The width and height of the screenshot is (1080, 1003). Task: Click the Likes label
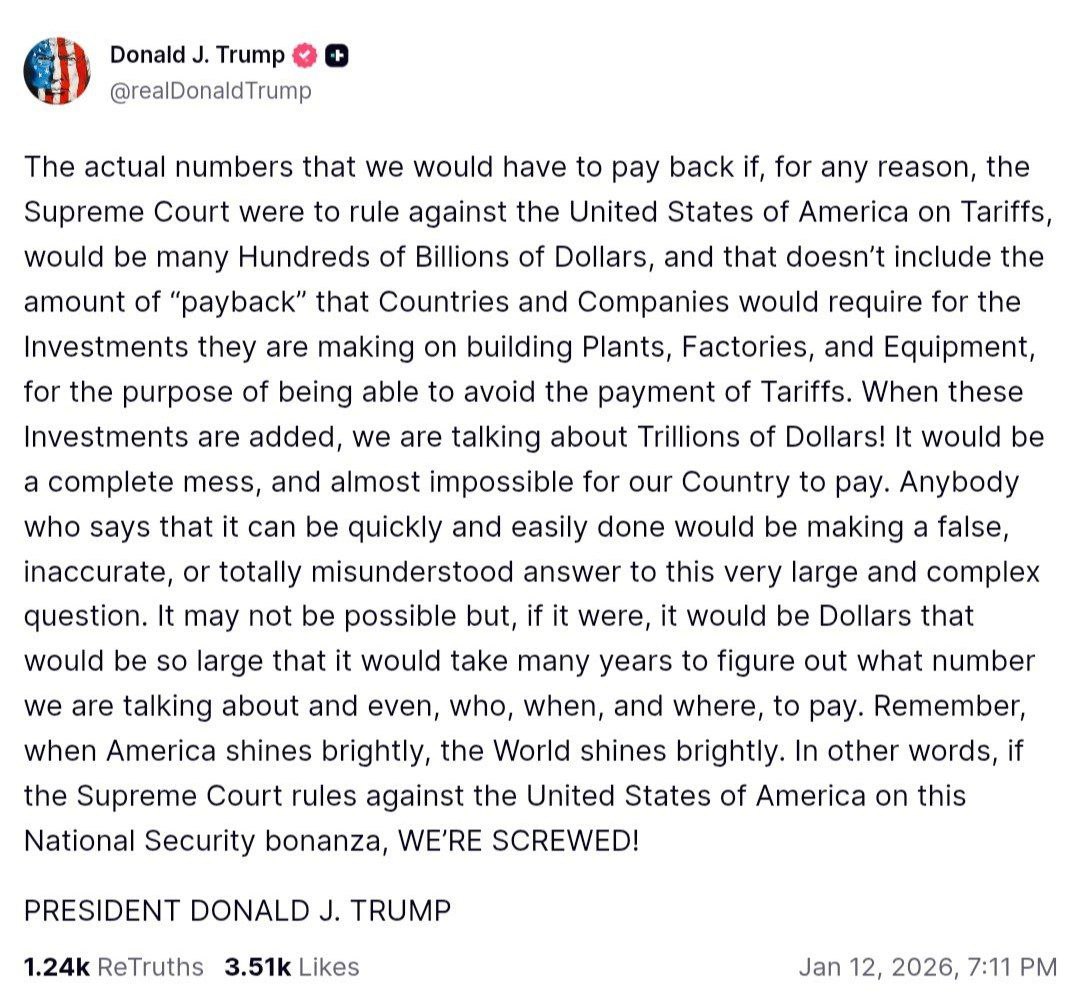coord(329,967)
